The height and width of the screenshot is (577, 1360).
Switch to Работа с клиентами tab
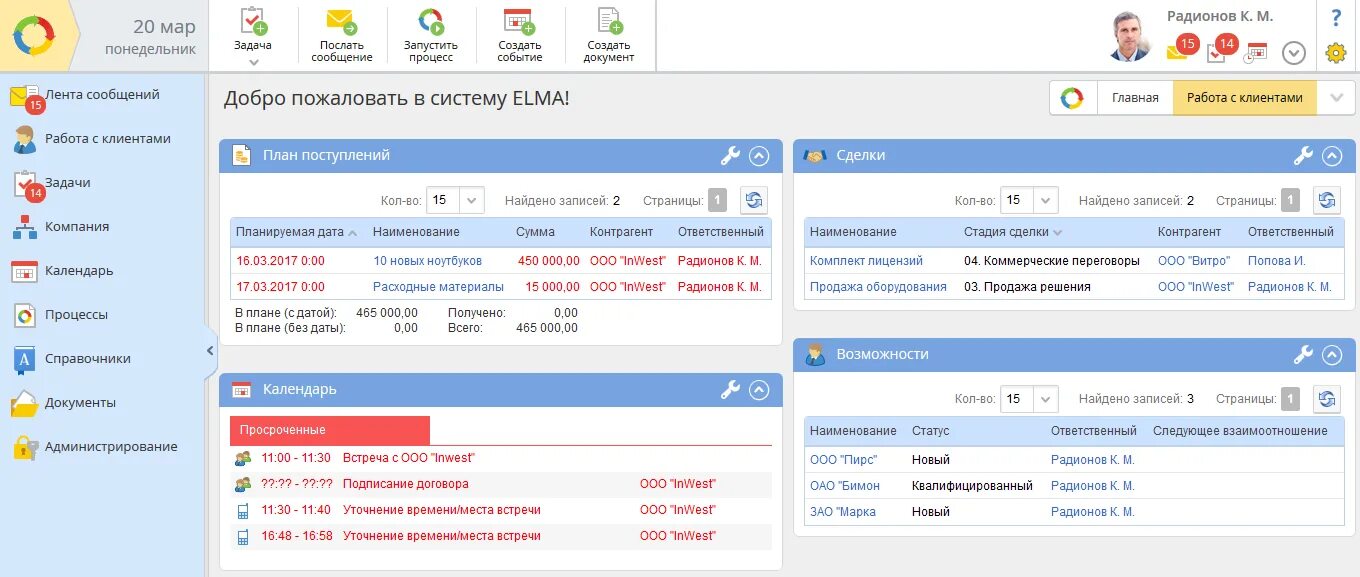[x=1245, y=98]
